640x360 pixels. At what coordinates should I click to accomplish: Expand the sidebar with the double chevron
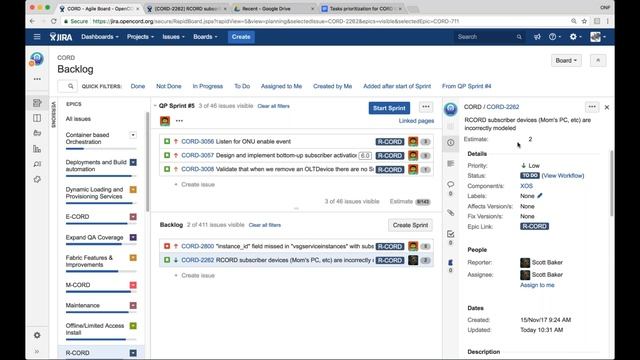click(37, 351)
